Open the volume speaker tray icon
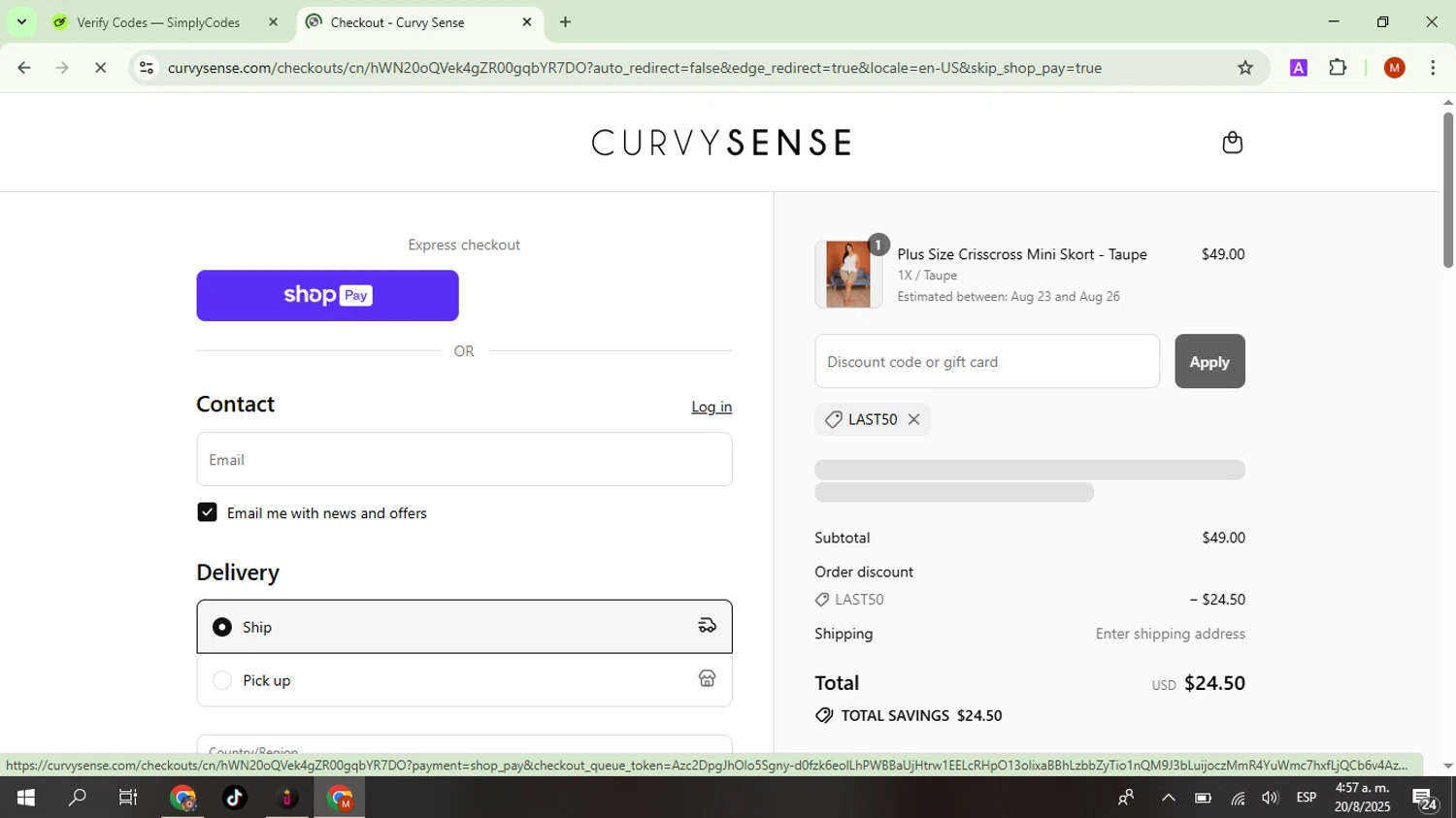1456x818 pixels. (1270, 798)
